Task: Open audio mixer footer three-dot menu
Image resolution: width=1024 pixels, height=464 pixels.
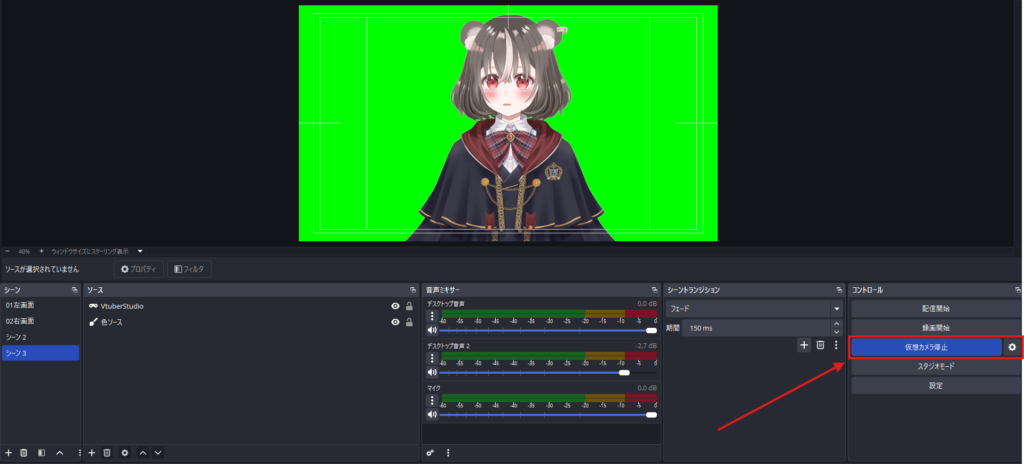Action: click(448, 452)
